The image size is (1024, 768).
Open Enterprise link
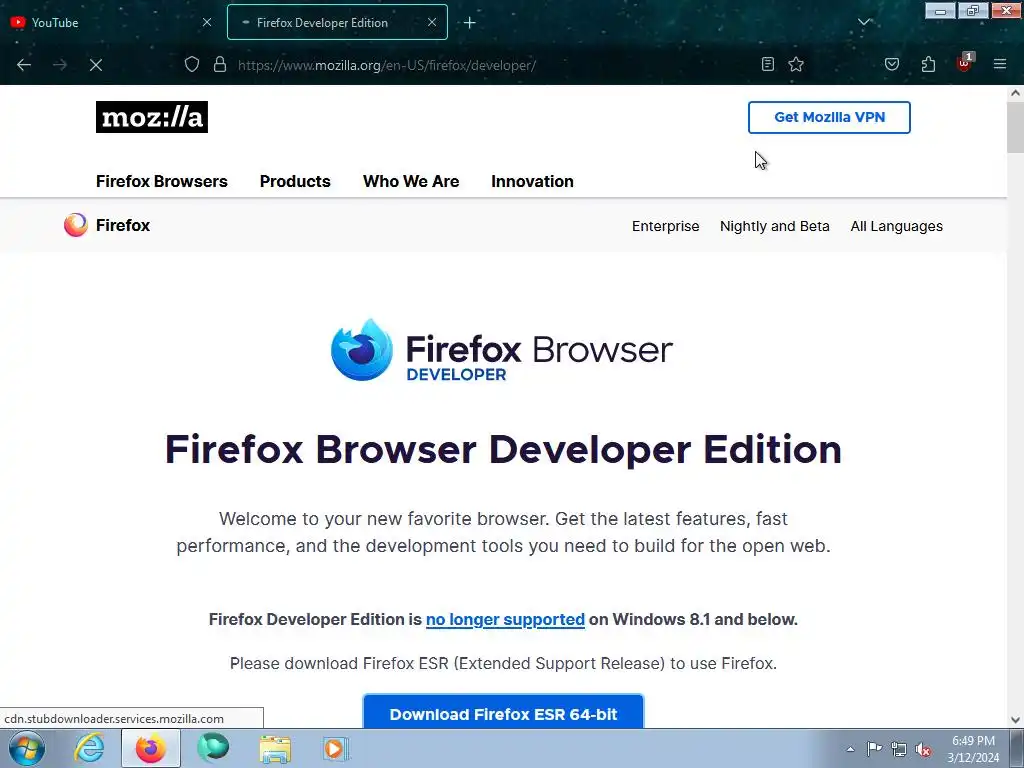[665, 226]
